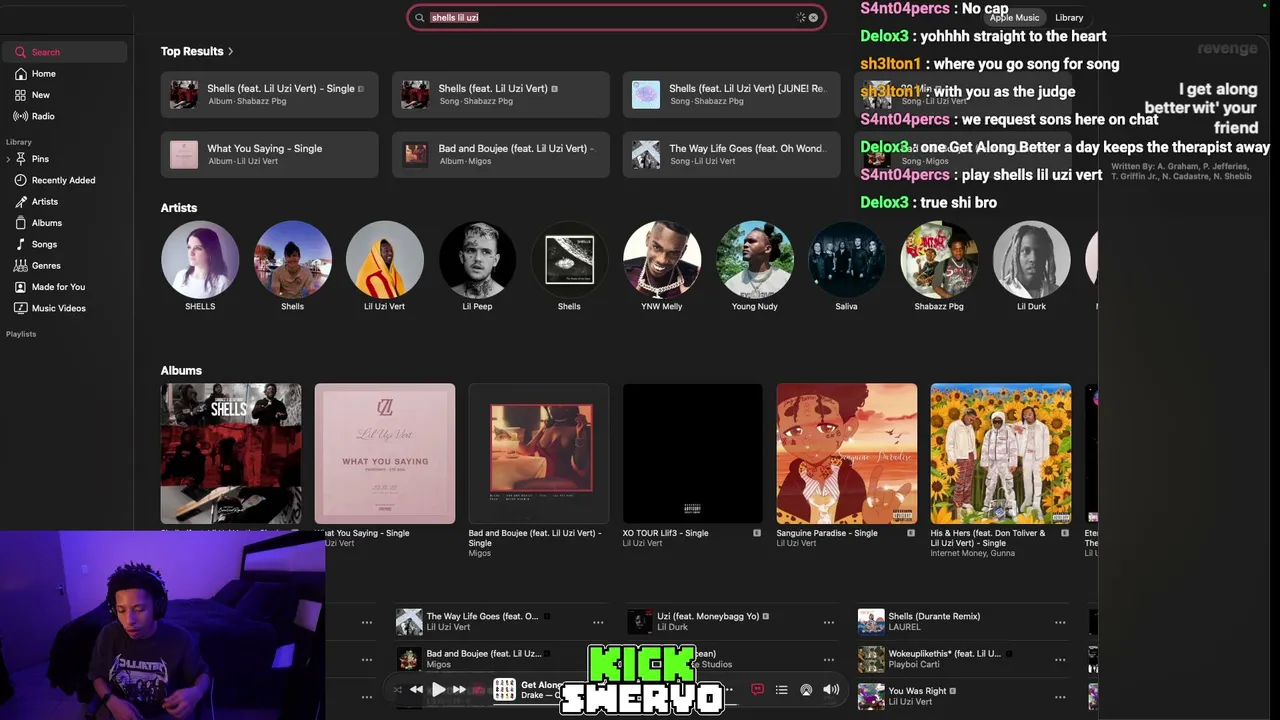Open more options for Uzi (feat. Moneybagg Yo)
1280x720 pixels.
coord(828,622)
